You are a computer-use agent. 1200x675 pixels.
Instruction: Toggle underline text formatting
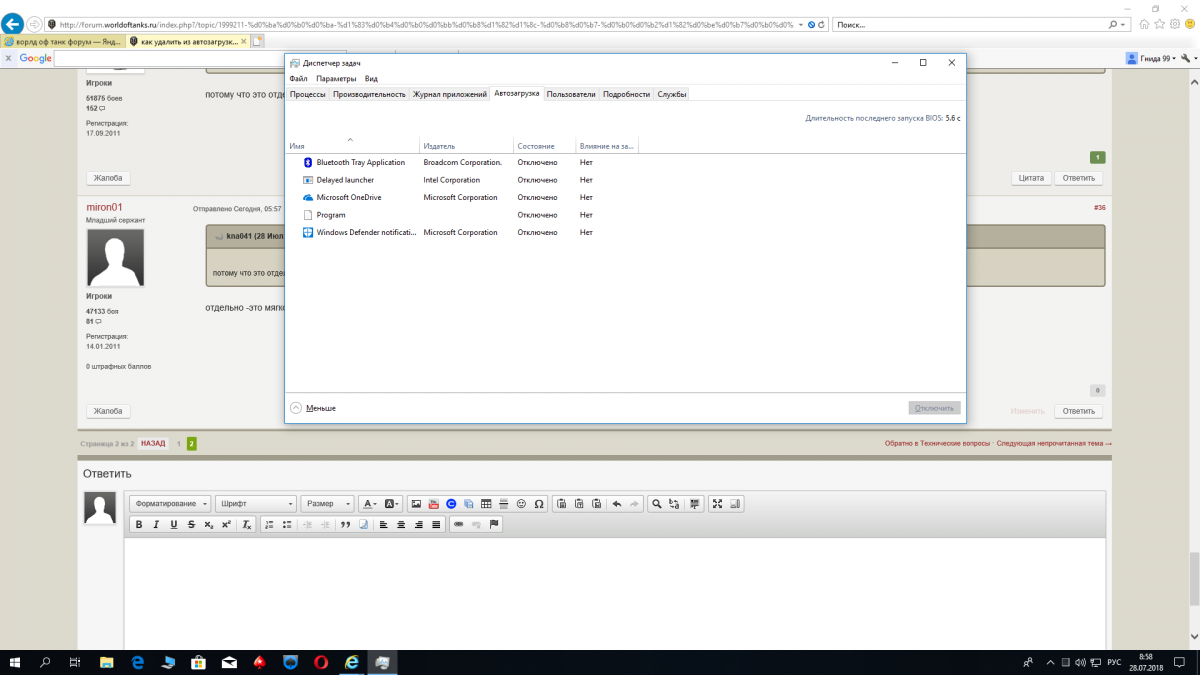tap(173, 525)
